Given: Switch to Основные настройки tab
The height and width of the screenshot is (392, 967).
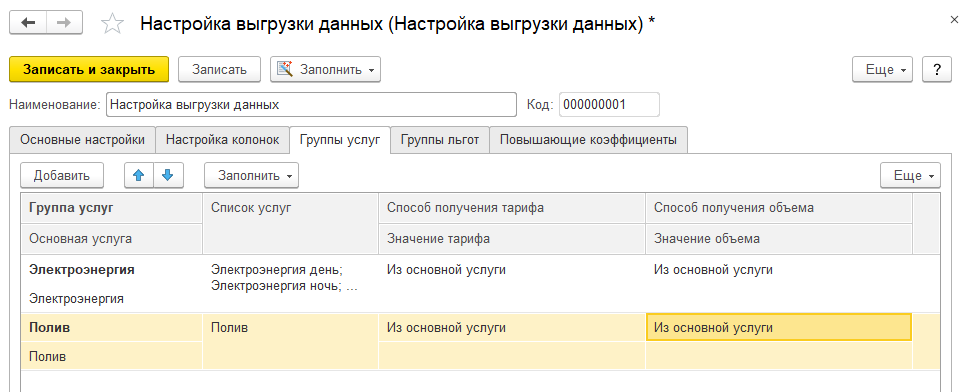Looking at the screenshot, I should (83, 139).
